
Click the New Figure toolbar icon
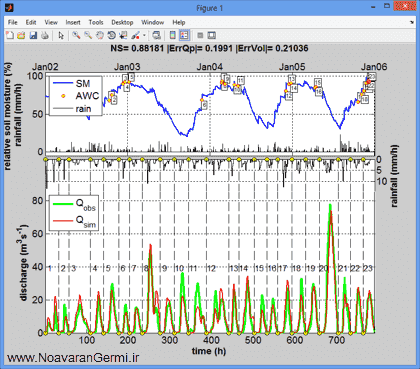10,35
